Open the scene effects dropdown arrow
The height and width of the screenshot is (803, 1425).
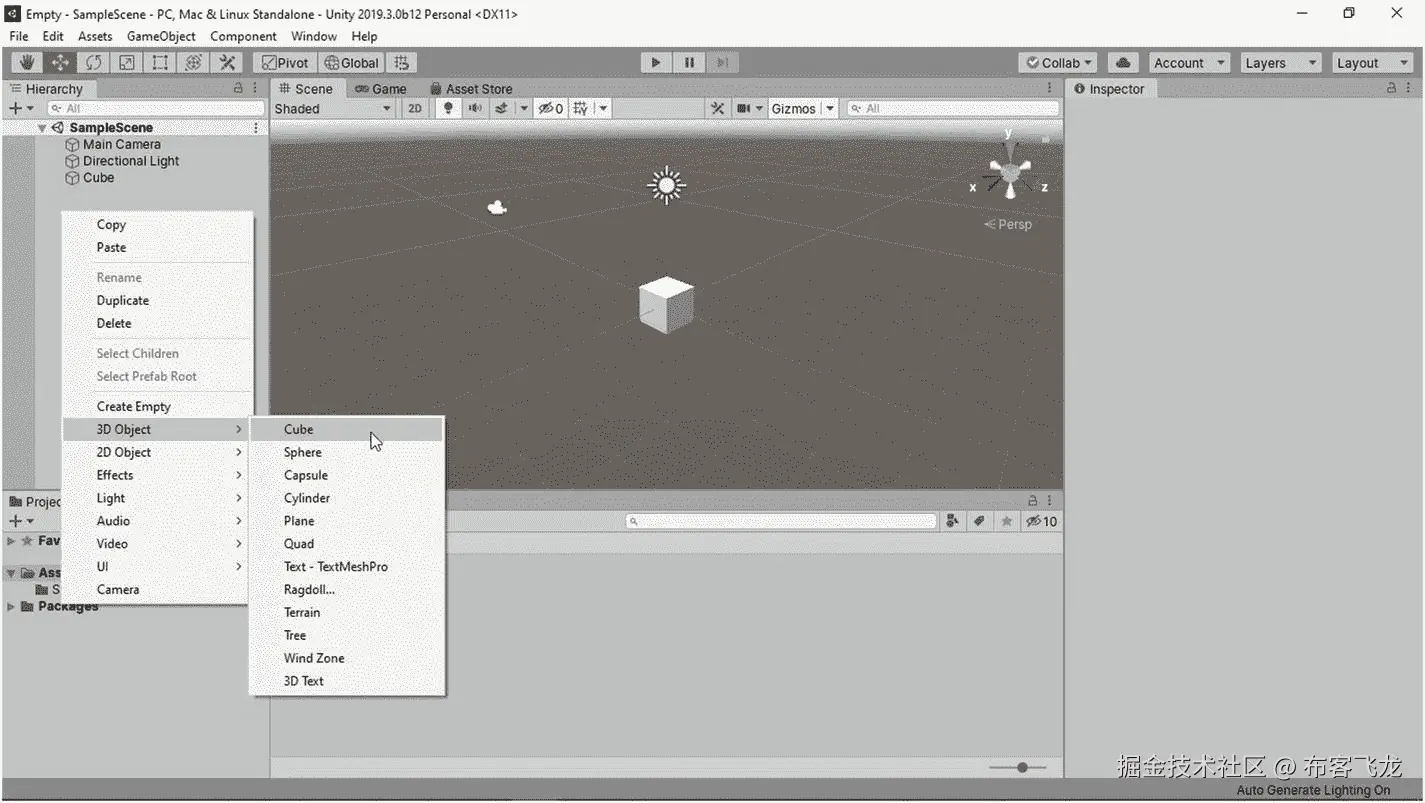(523, 108)
